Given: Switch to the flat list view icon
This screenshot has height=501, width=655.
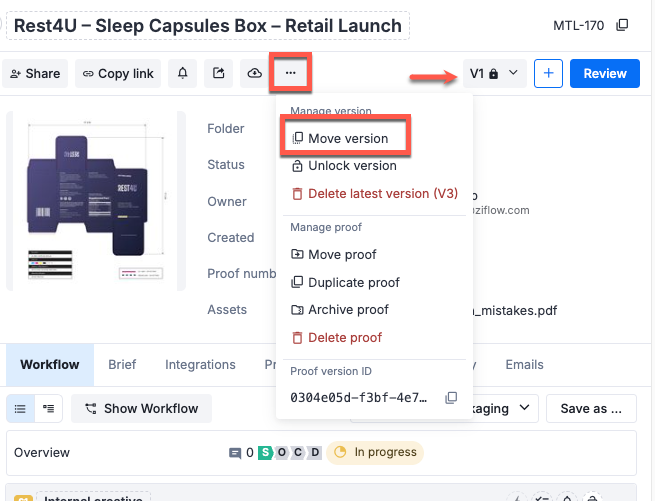Looking at the screenshot, I should point(20,408).
